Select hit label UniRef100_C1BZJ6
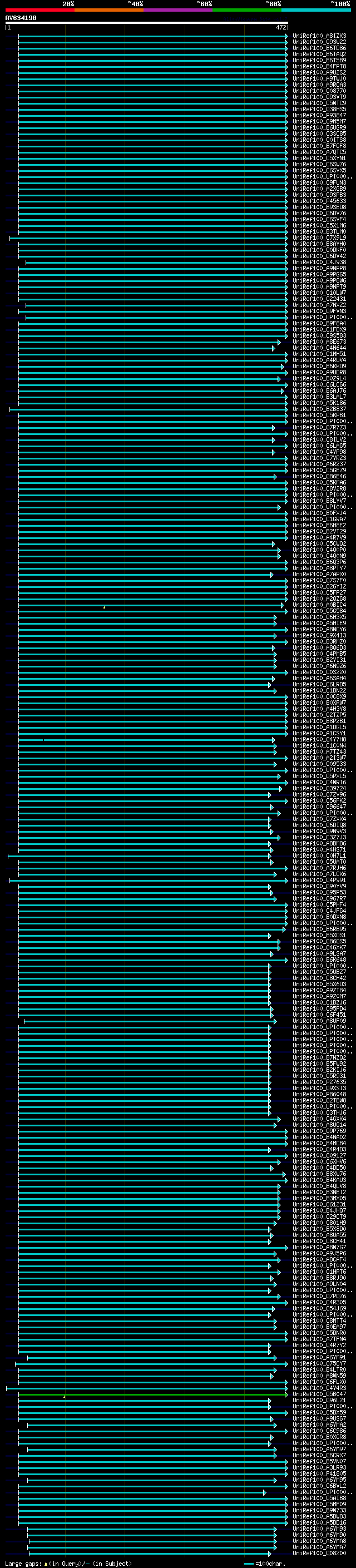This screenshot has height=1568, width=356. pos(319,1002)
